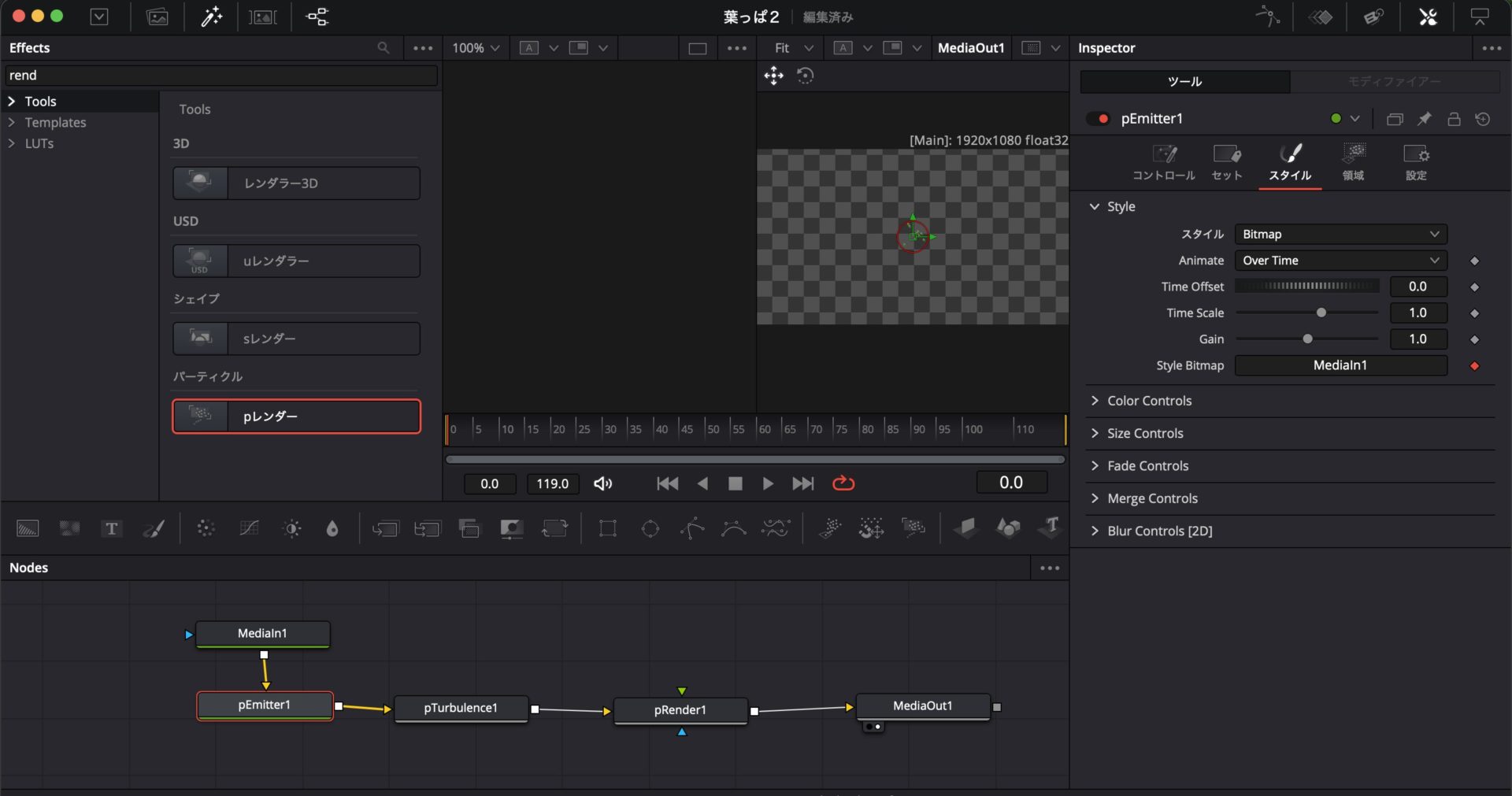Toggle loop playback button
Screen dimensions: 1512x796
(x=843, y=483)
